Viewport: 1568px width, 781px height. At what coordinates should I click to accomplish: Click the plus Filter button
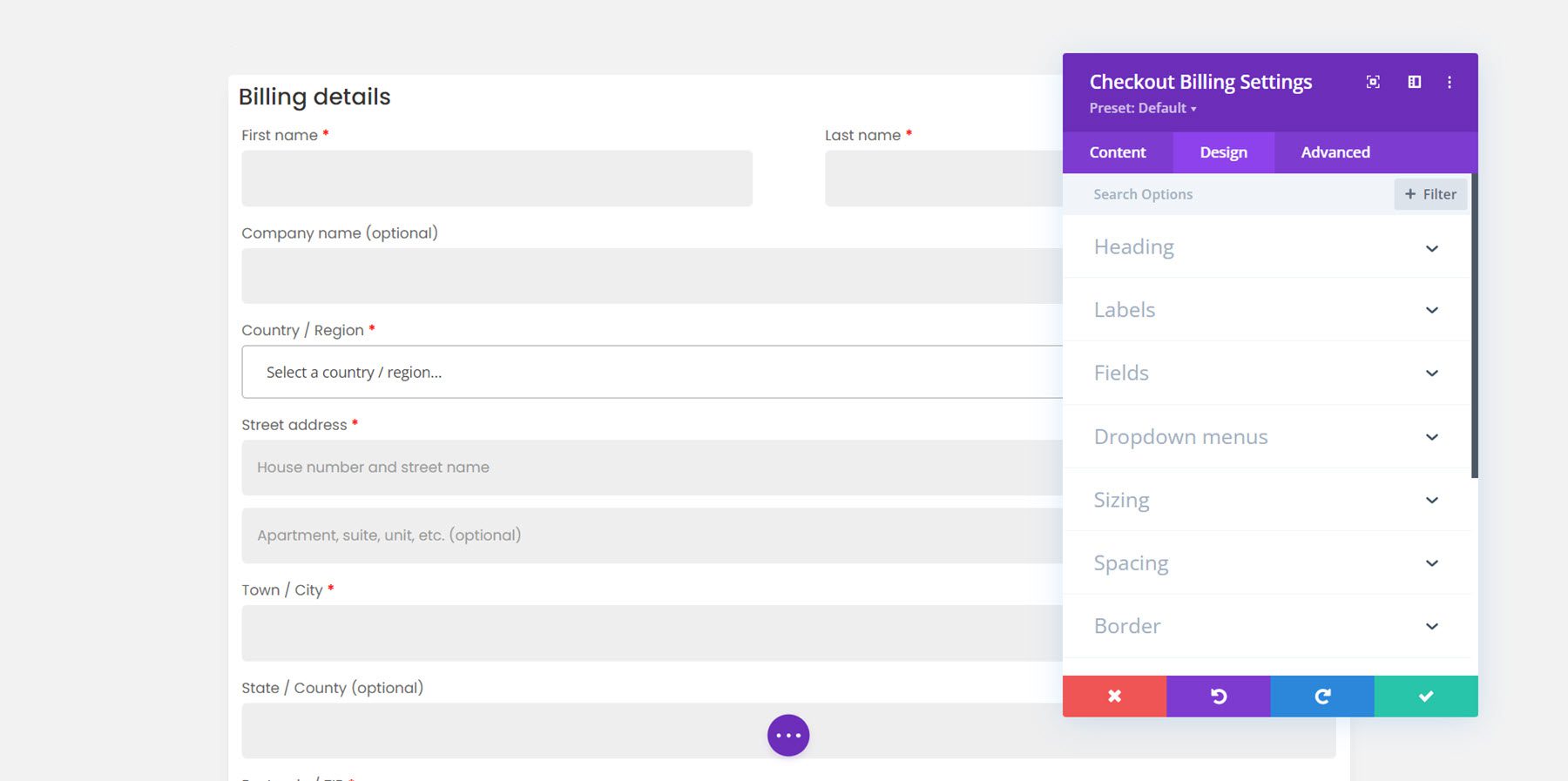1430,194
